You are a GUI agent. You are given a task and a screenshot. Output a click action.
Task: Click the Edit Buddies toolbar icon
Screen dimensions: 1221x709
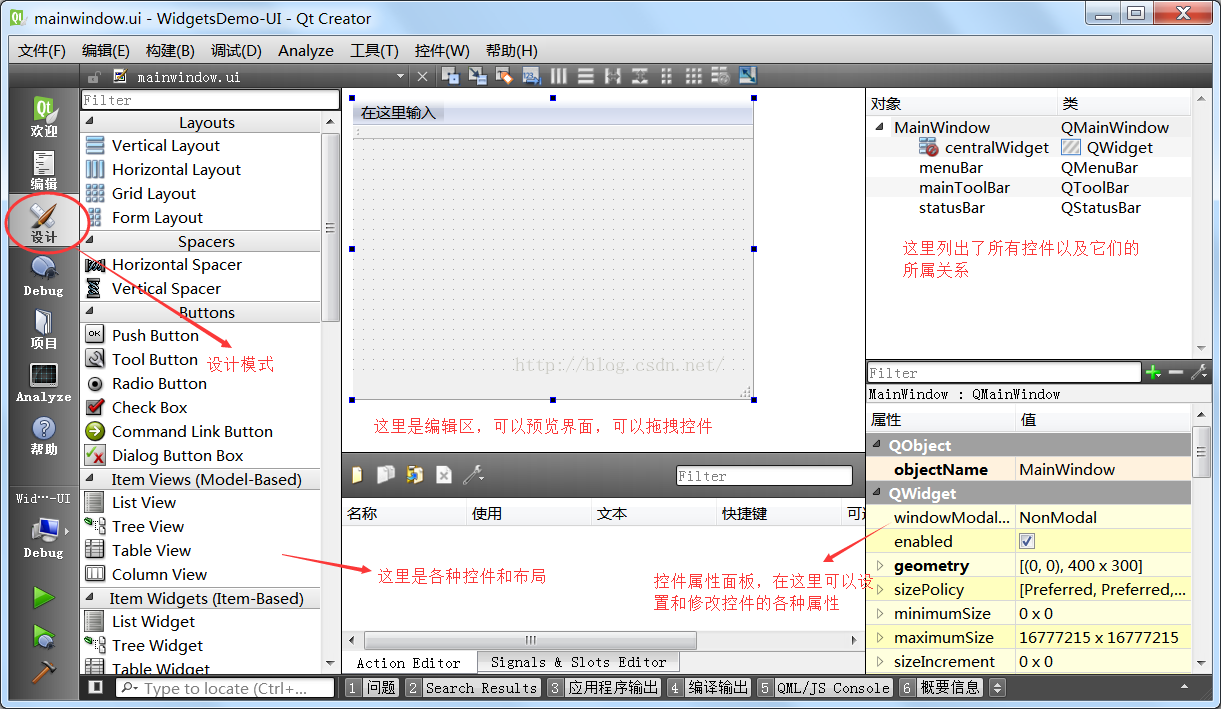click(x=504, y=76)
